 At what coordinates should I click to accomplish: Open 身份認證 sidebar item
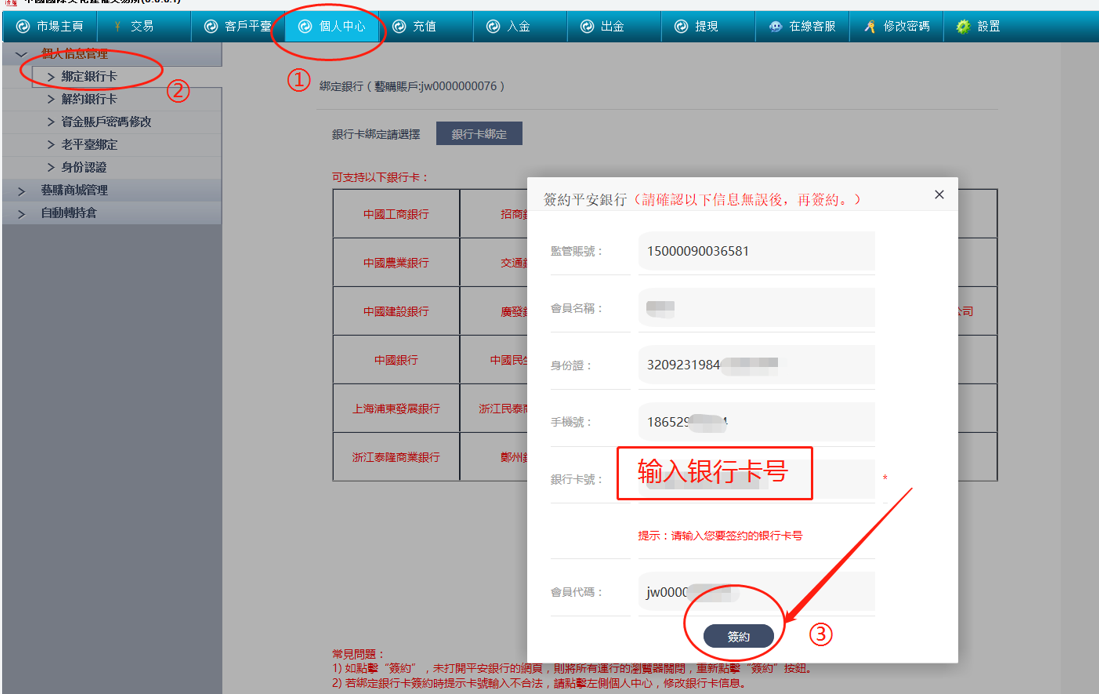coord(112,167)
